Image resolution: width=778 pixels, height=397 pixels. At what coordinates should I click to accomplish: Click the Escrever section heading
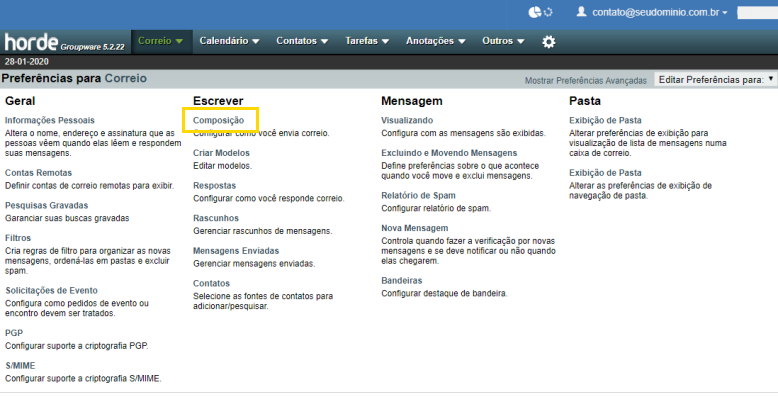218,101
